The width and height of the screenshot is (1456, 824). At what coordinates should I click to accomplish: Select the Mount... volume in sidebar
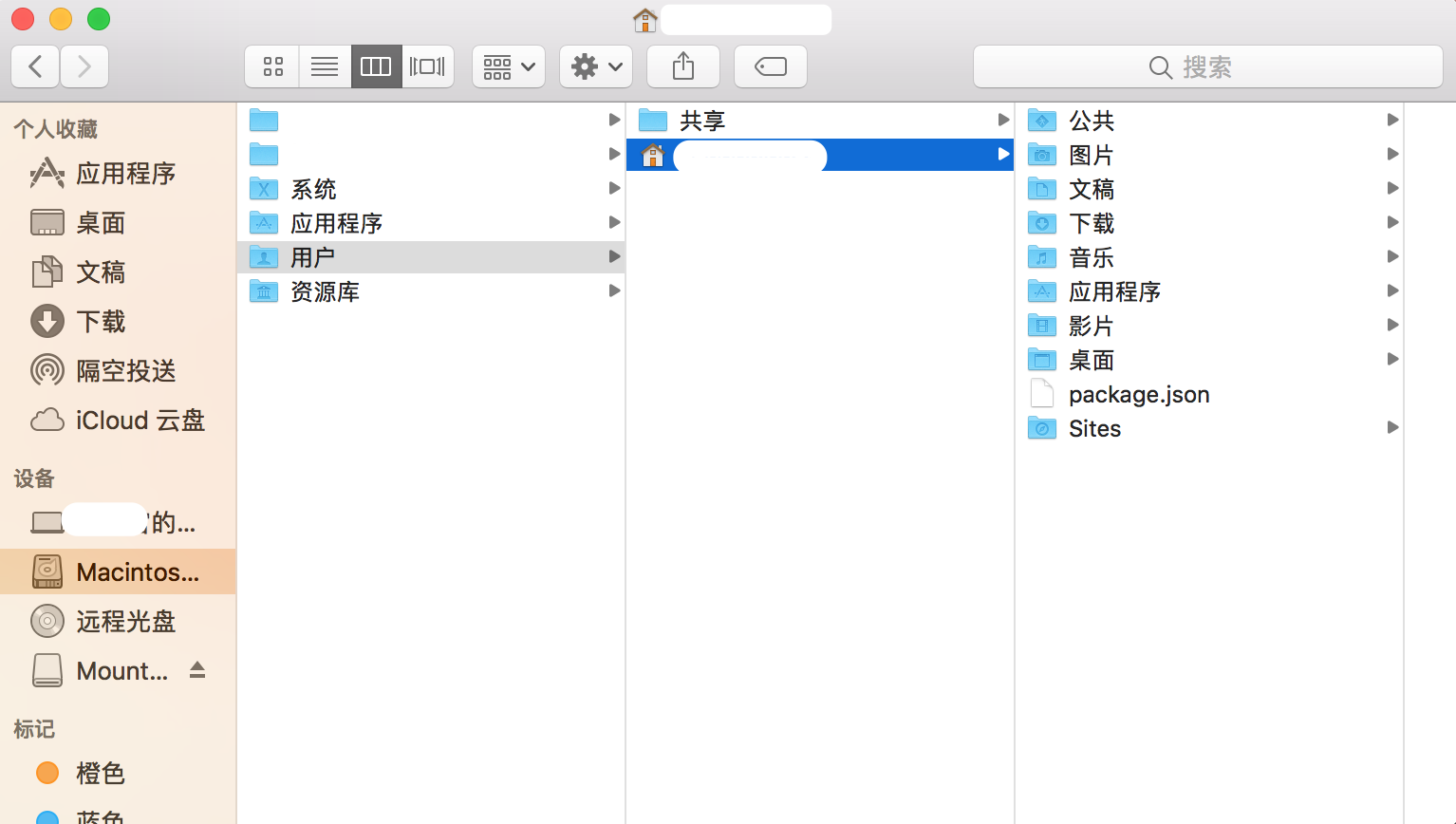point(118,671)
